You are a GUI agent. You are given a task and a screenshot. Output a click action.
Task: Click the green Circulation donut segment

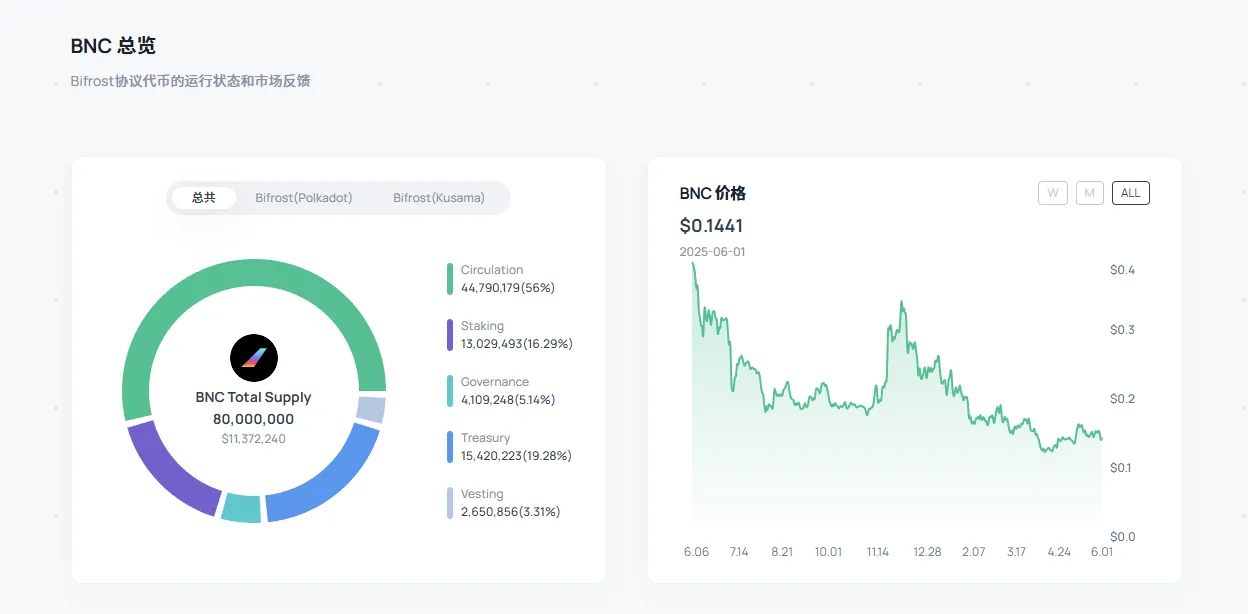tap(254, 272)
